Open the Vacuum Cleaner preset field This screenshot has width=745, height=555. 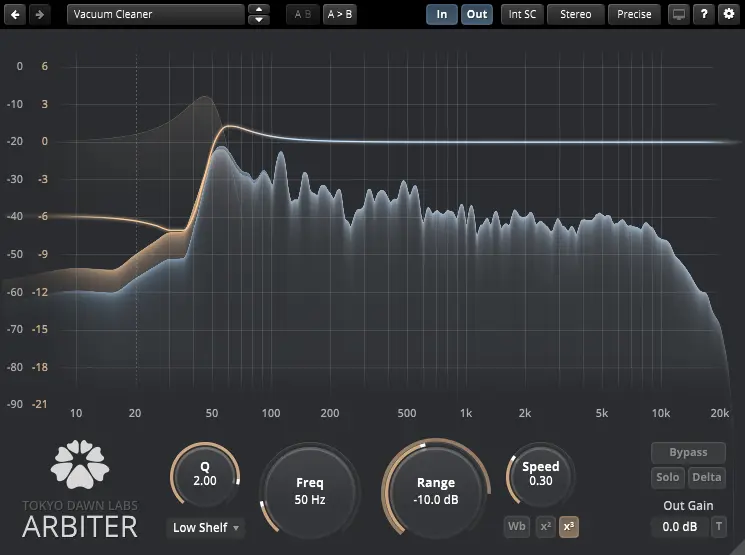pyautogui.click(x=156, y=14)
